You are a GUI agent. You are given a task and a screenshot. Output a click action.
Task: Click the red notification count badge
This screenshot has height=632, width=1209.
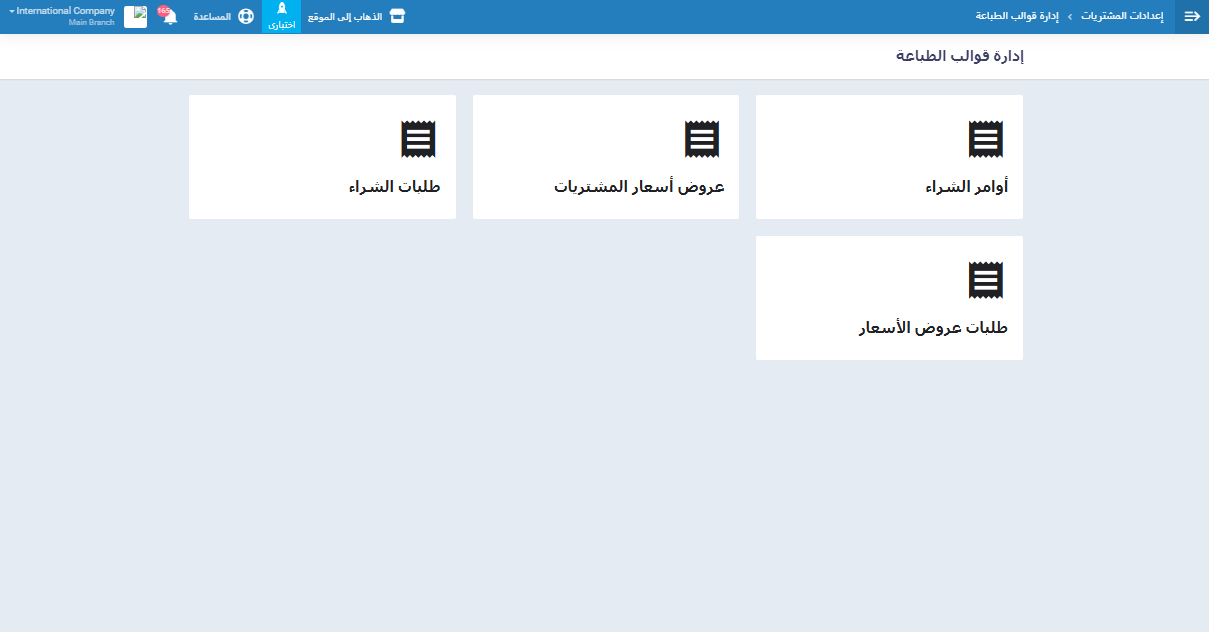[x=163, y=10]
